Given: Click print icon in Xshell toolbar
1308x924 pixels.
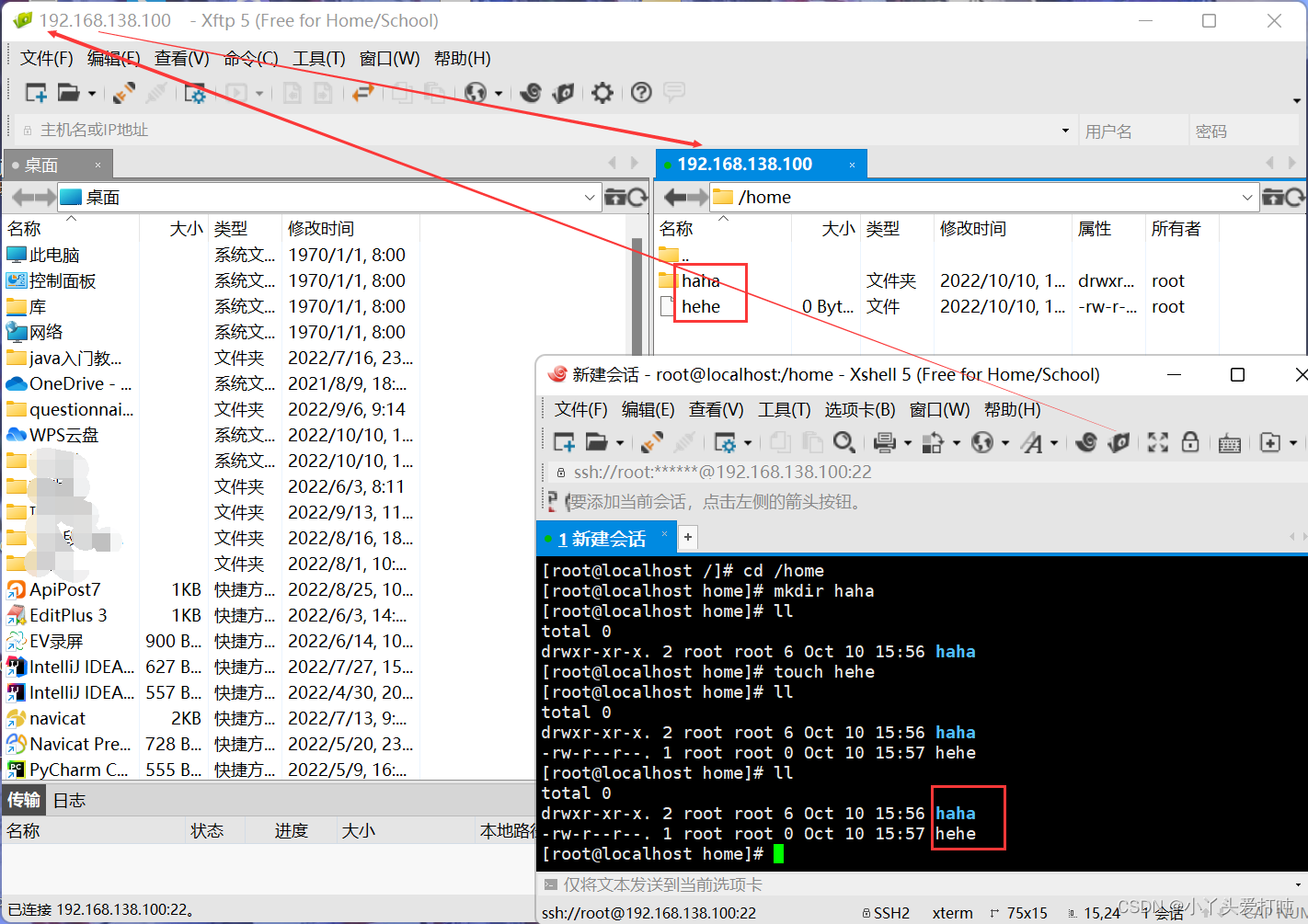Looking at the screenshot, I should pos(885,443).
